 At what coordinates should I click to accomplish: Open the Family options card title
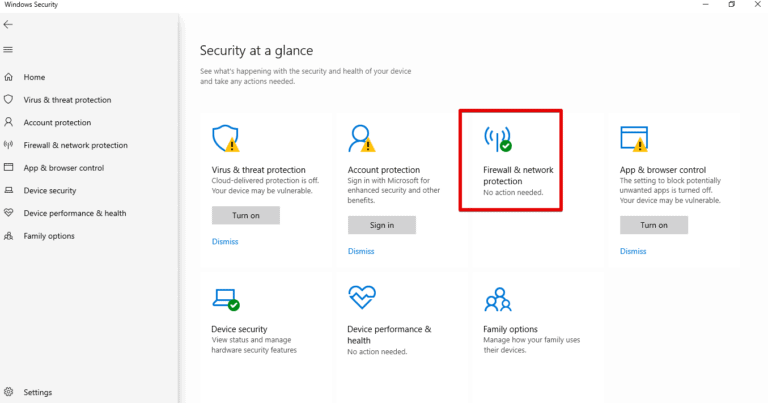[x=510, y=329]
